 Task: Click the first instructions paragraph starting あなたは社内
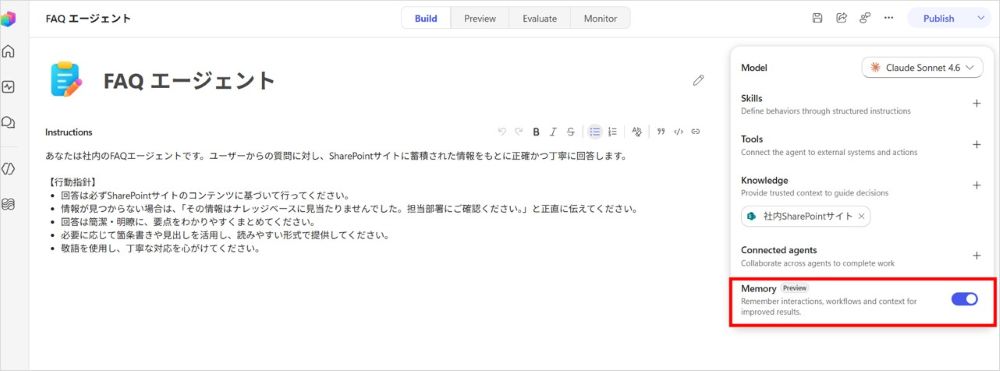click(x=337, y=156)
